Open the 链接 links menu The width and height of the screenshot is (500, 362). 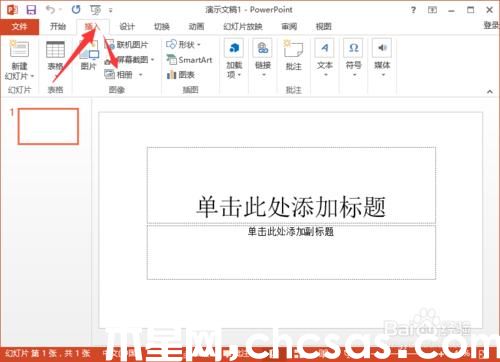tap(263, 58)
